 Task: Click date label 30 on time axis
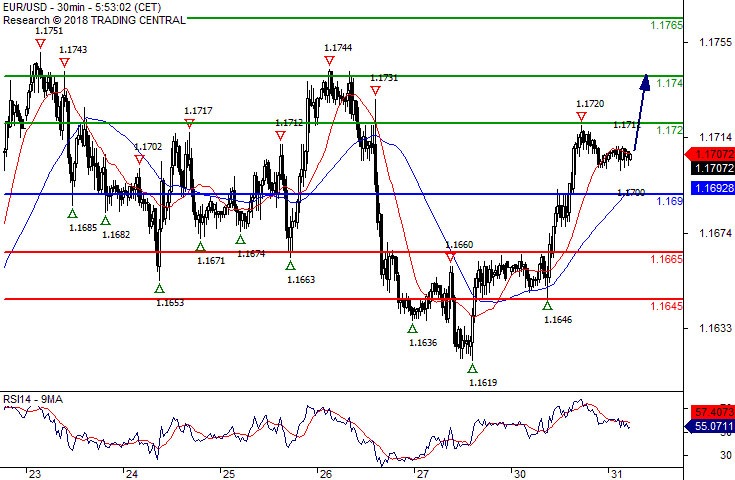519,474
